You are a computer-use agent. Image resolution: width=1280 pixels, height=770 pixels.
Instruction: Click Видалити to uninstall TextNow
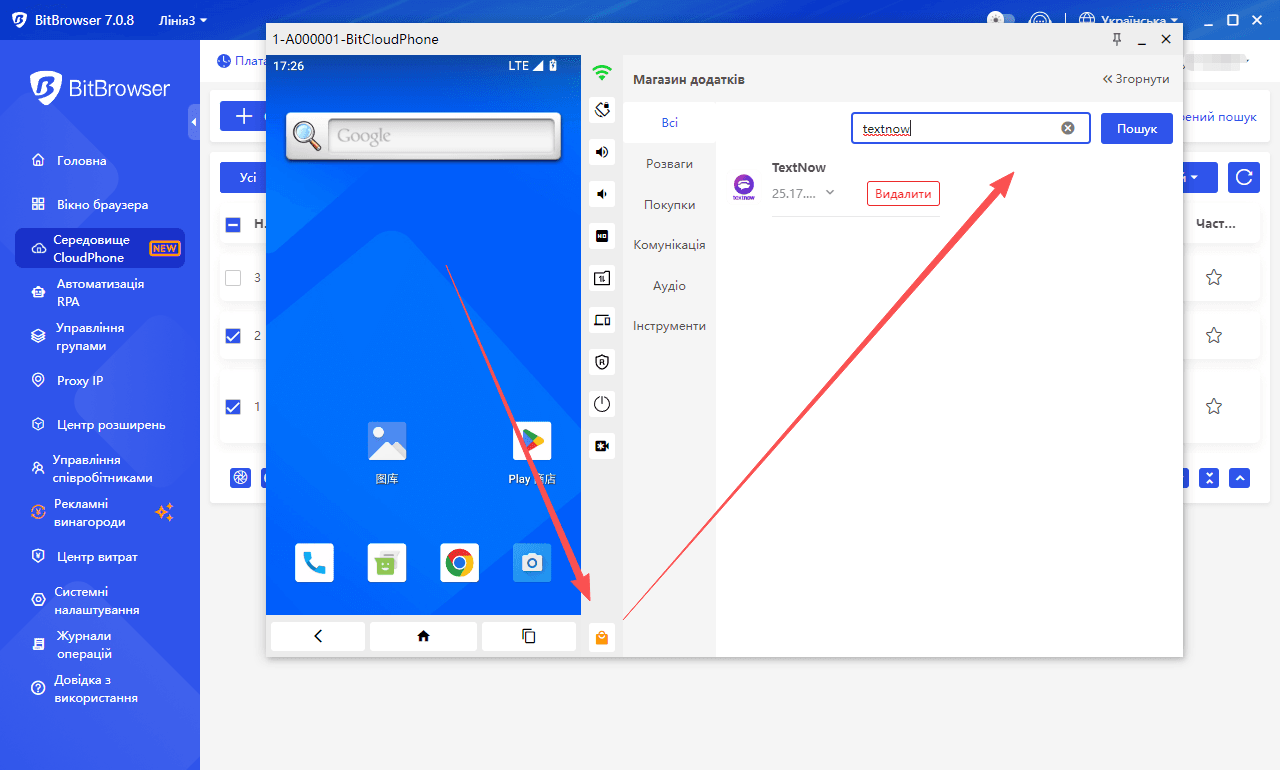coord(903,194)
